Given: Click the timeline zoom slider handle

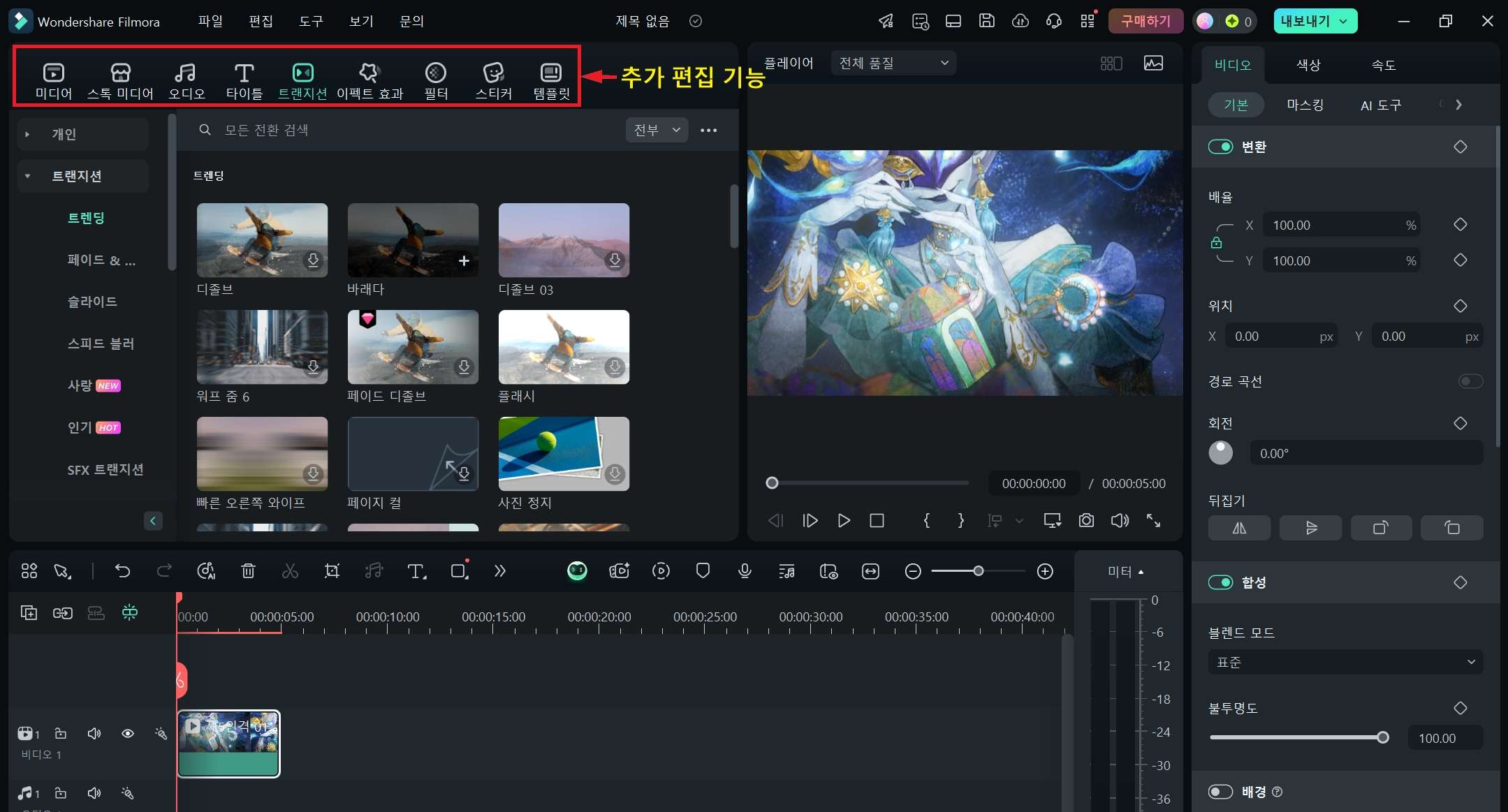Looking at the screenshot, I should (x=979, y=571).
